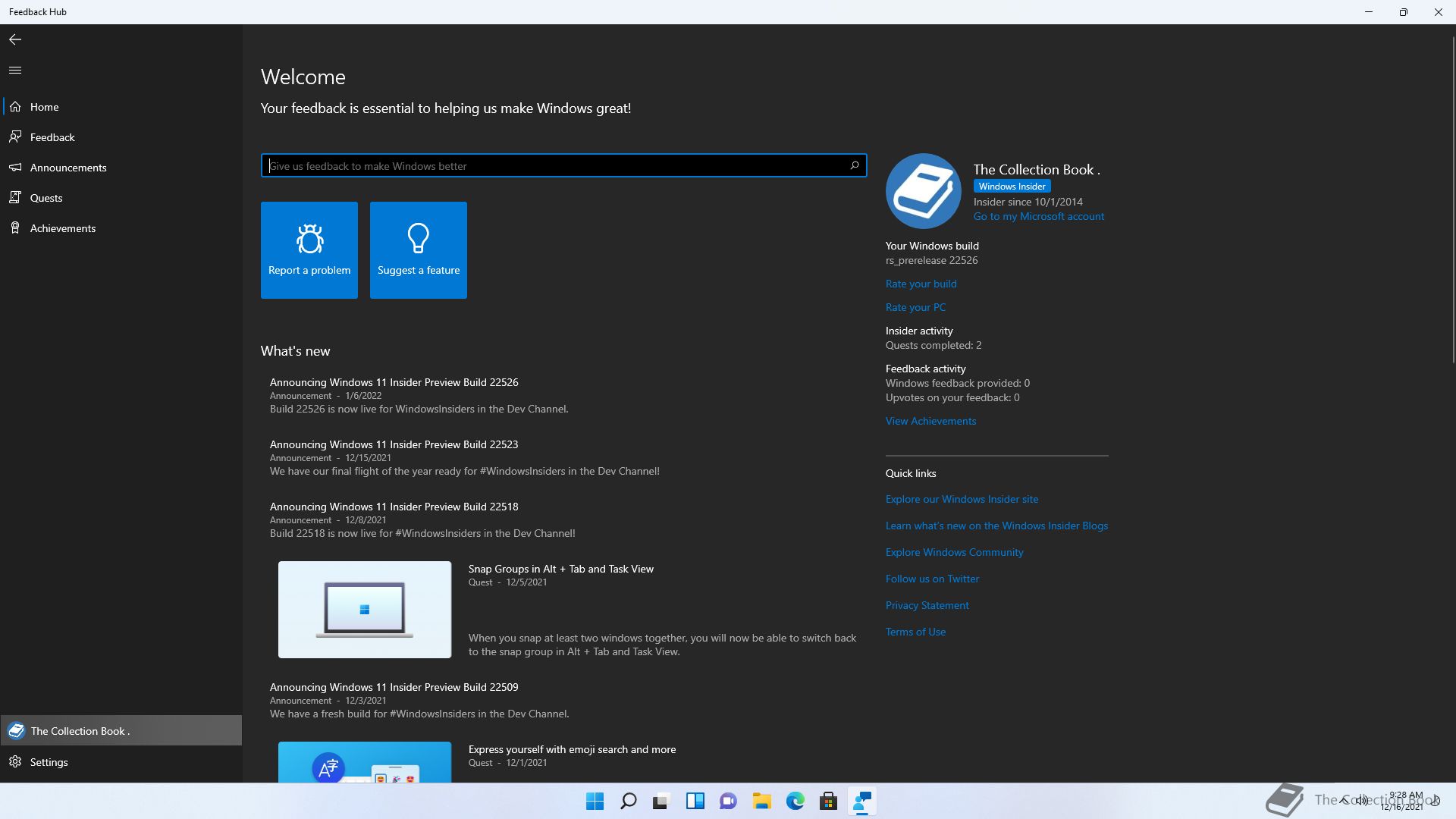Click Explore Windows Community link
This screenshot has height=819, width=1456.
coord(955,552)
